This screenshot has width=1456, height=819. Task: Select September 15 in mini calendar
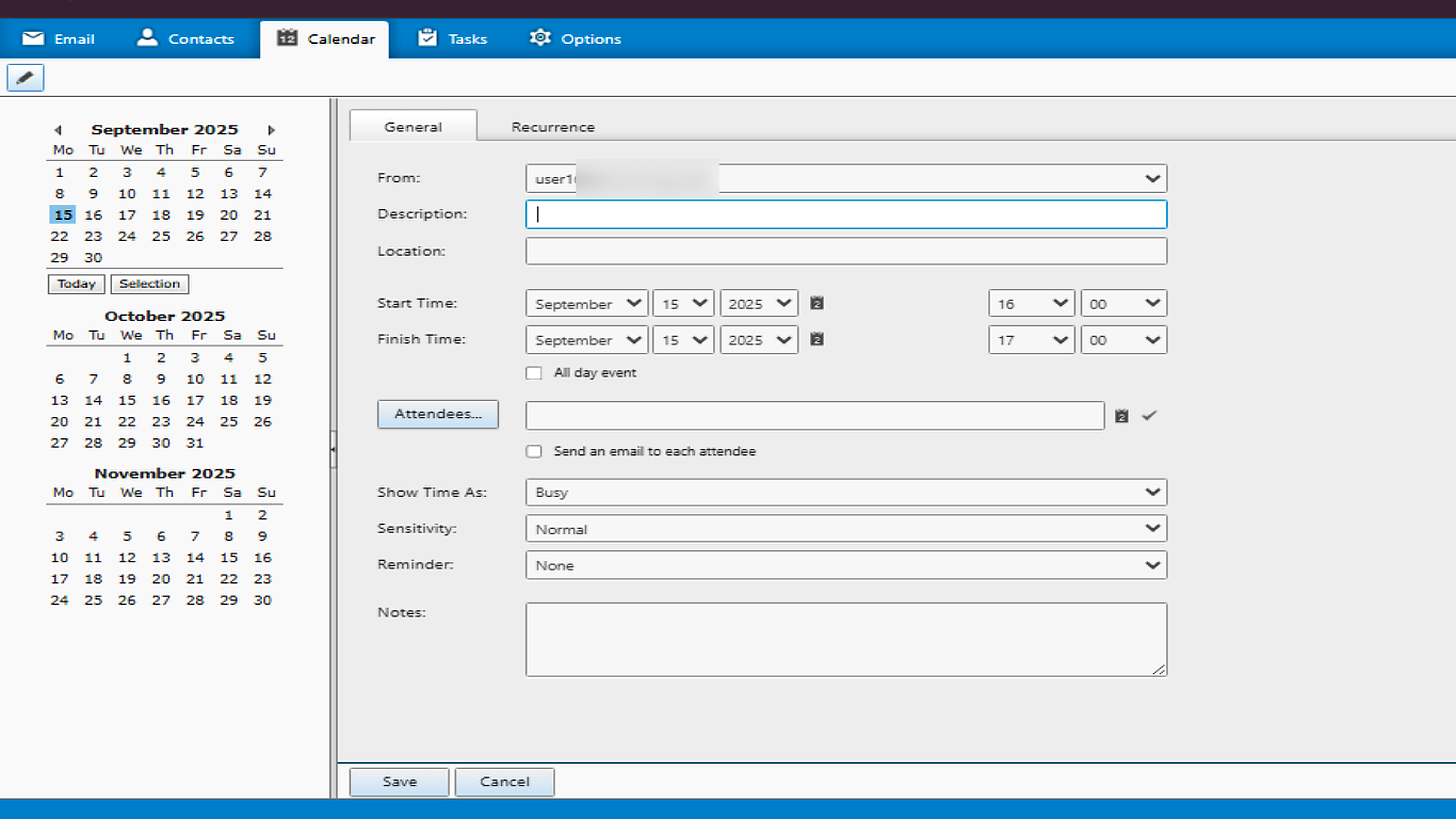pos(63,215)
